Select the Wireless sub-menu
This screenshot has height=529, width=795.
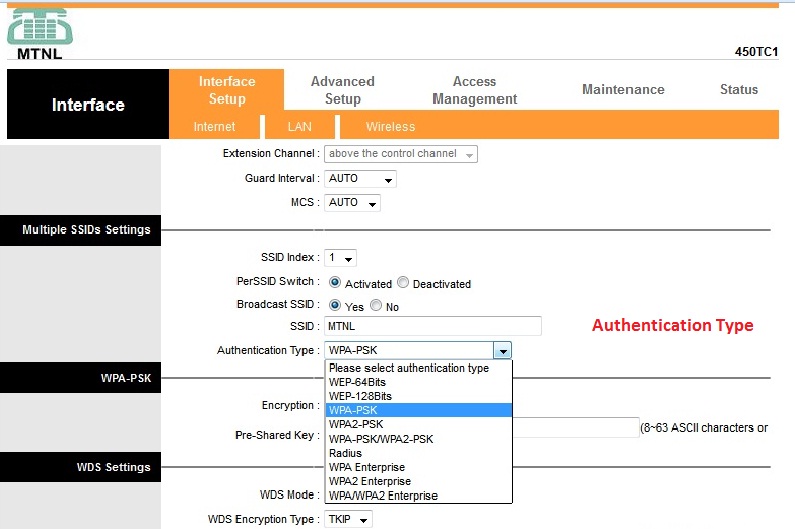390,127
